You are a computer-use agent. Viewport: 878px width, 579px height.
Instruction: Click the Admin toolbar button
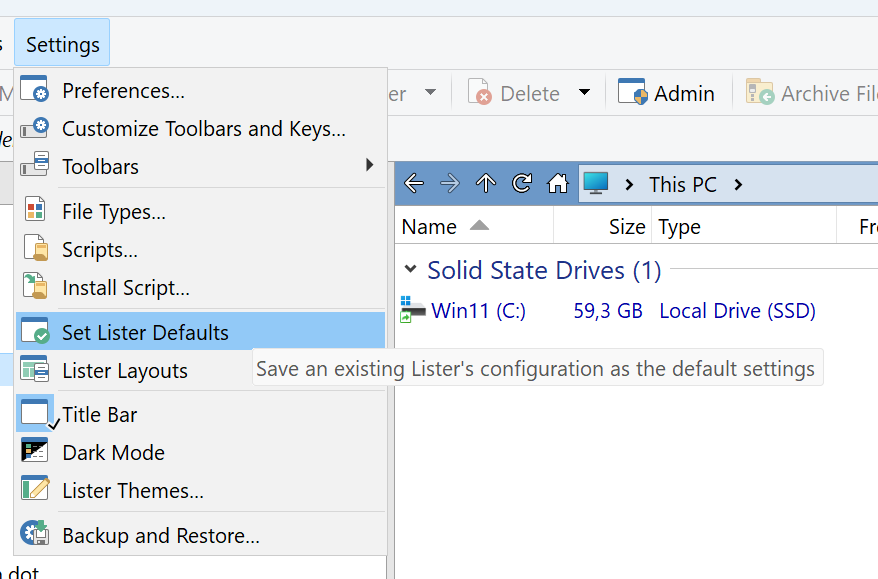pyautogui.click(x=666, y=93)
